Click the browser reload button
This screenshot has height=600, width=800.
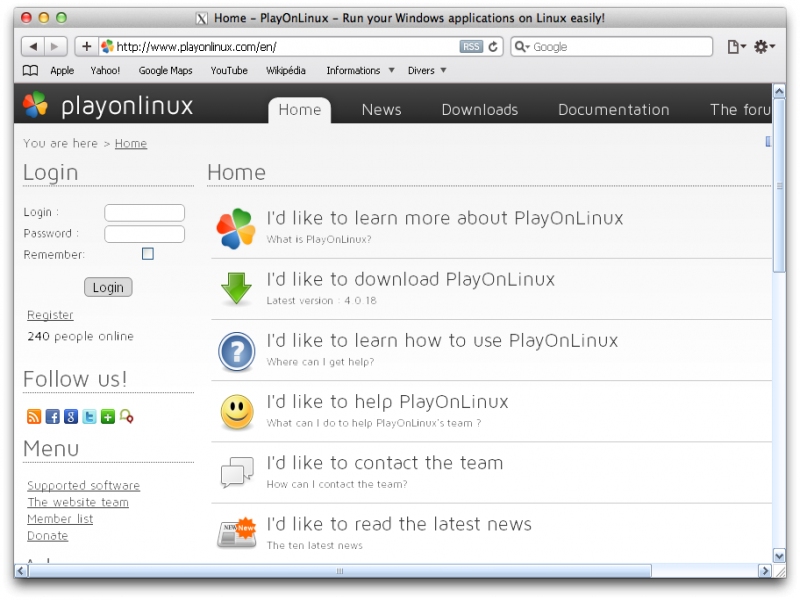(493, 47)
